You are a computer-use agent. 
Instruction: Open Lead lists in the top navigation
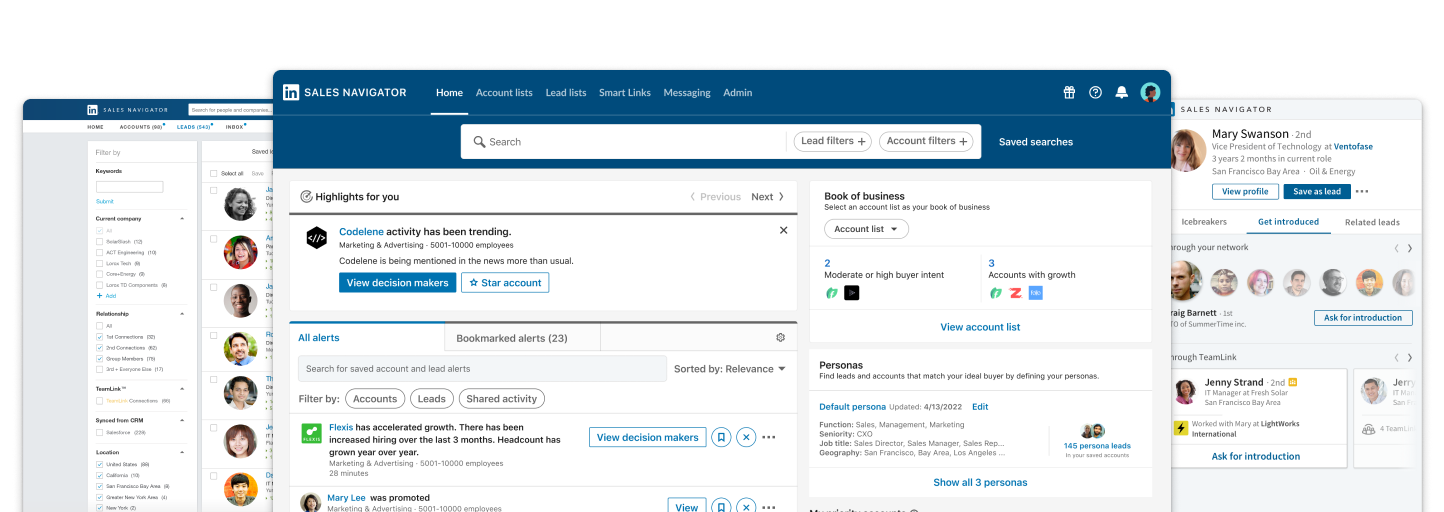pos(566,93)
